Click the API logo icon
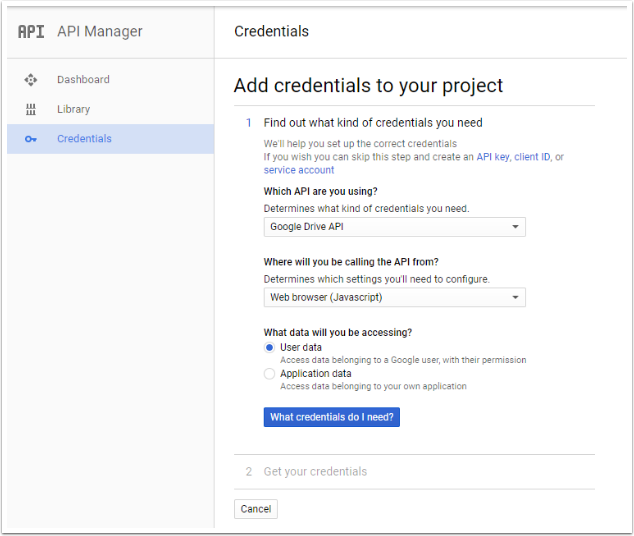The height and width of the screenshot is (536, 634). click(31, 32)
